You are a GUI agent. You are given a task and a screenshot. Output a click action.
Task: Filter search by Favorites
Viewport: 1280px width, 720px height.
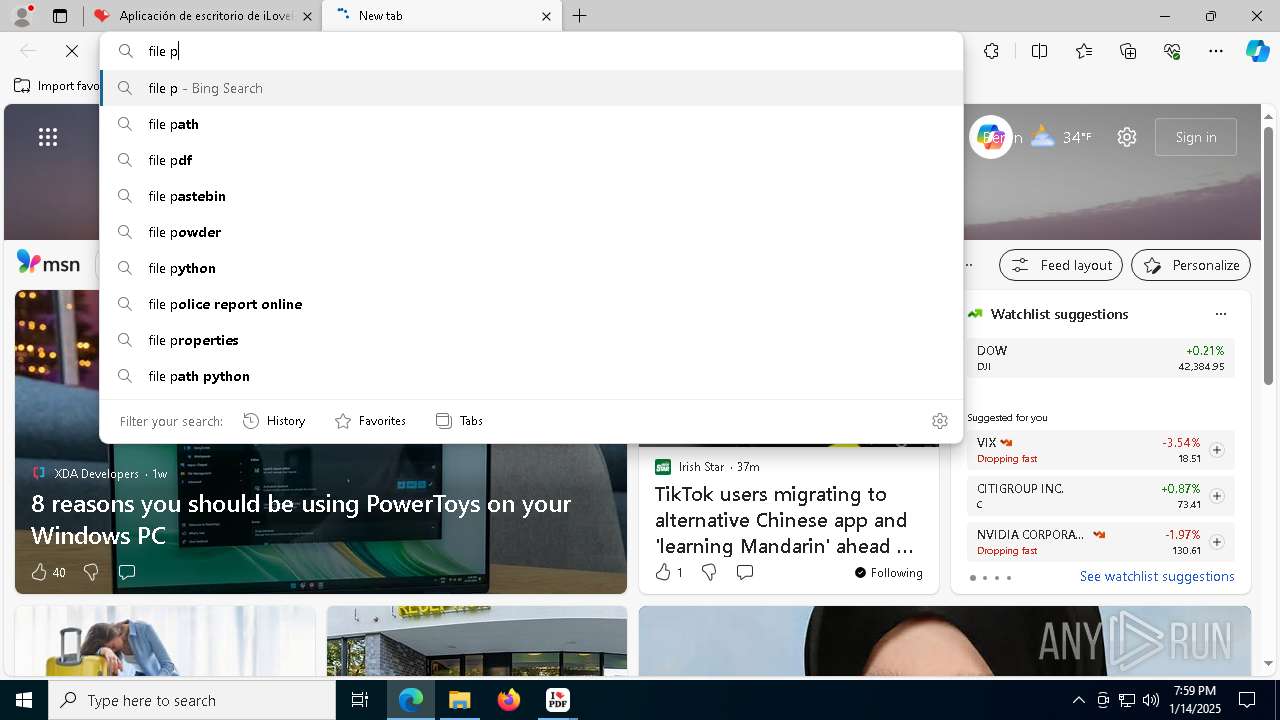point(370,421)
